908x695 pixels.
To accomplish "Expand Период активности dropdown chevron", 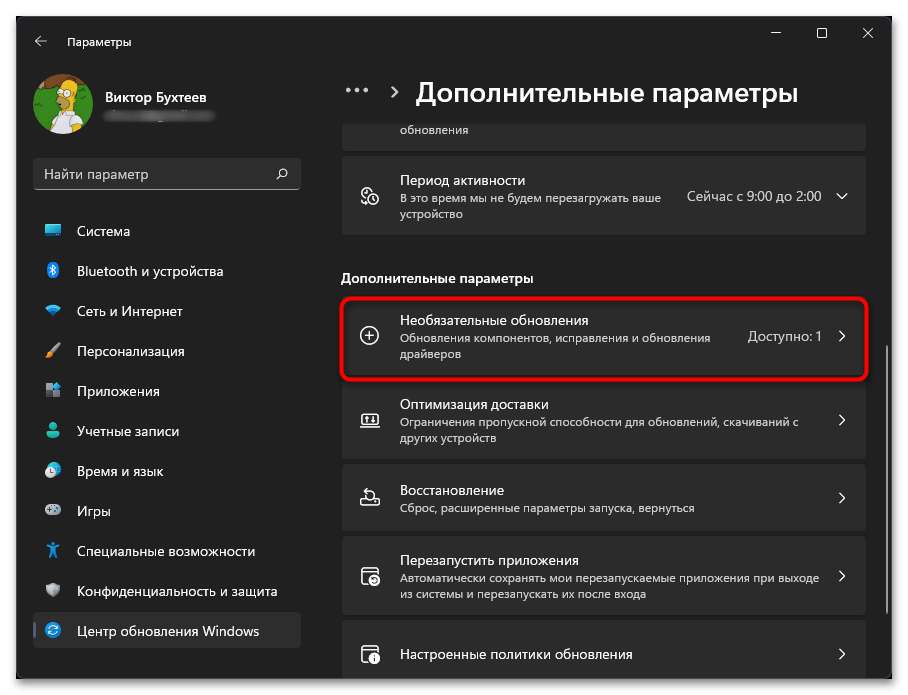I will 843,196.
